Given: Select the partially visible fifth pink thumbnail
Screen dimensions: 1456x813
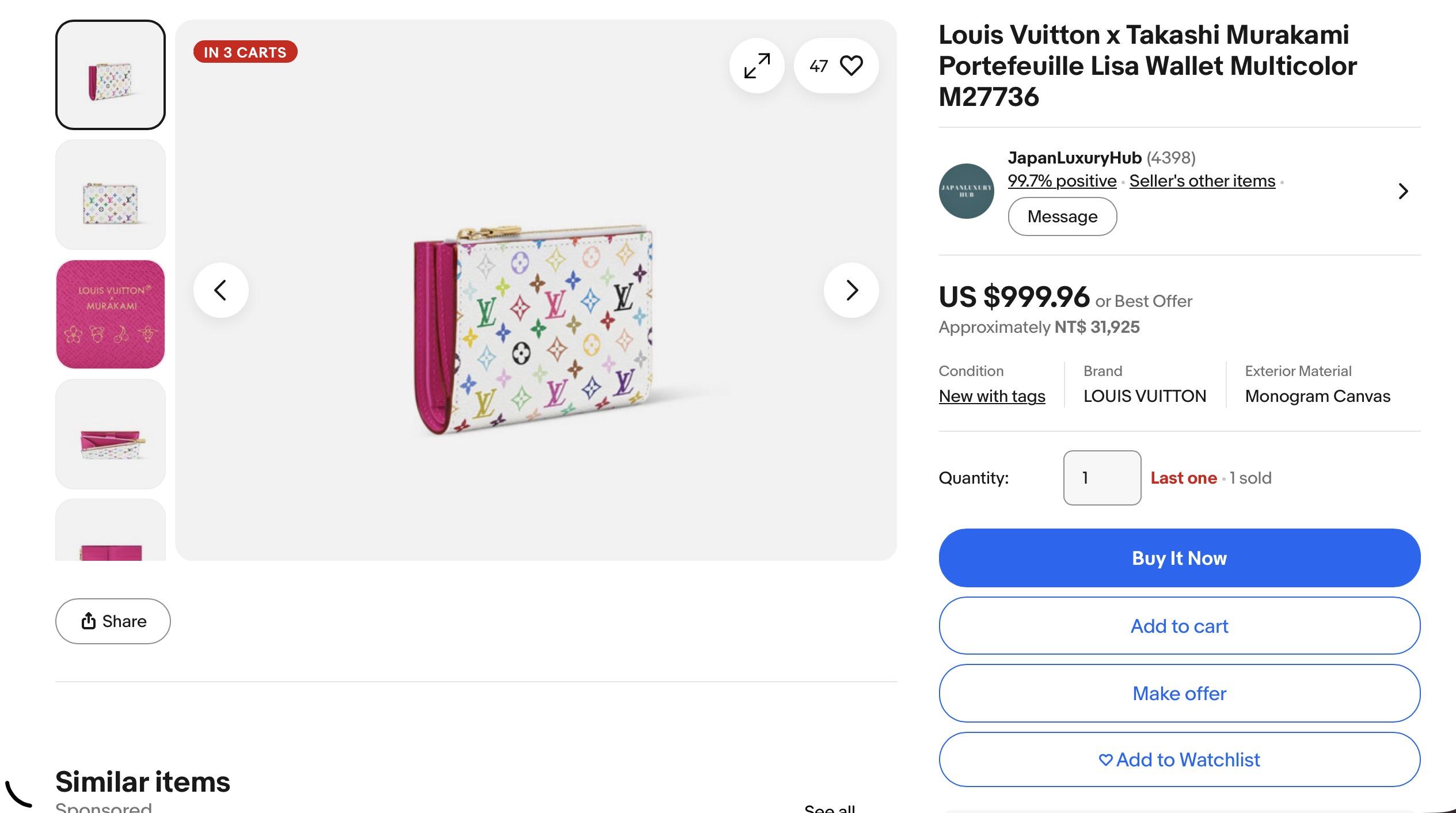Looking at the screenshot, I should coord(111,530).
